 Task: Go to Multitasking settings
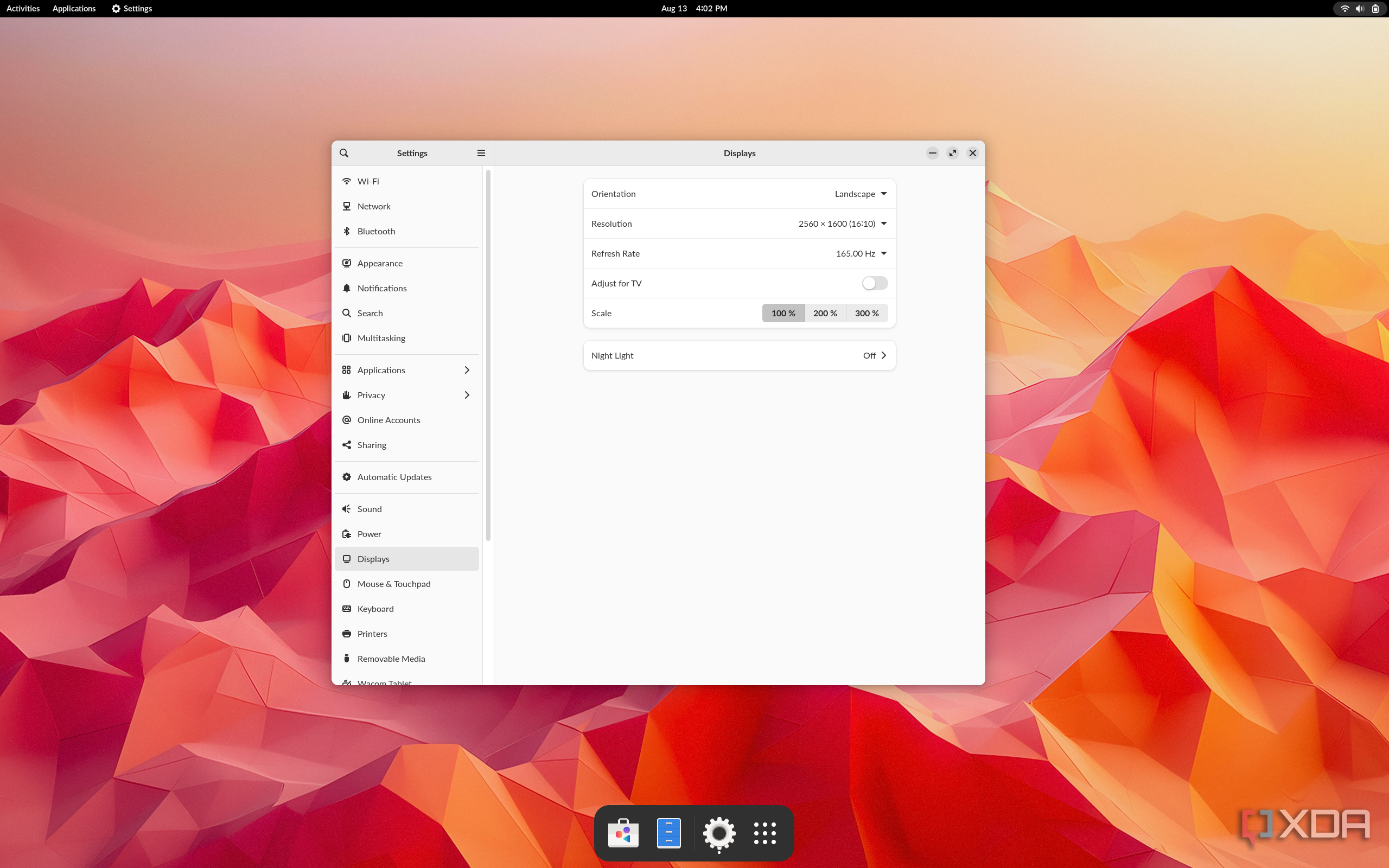[406, 338]
